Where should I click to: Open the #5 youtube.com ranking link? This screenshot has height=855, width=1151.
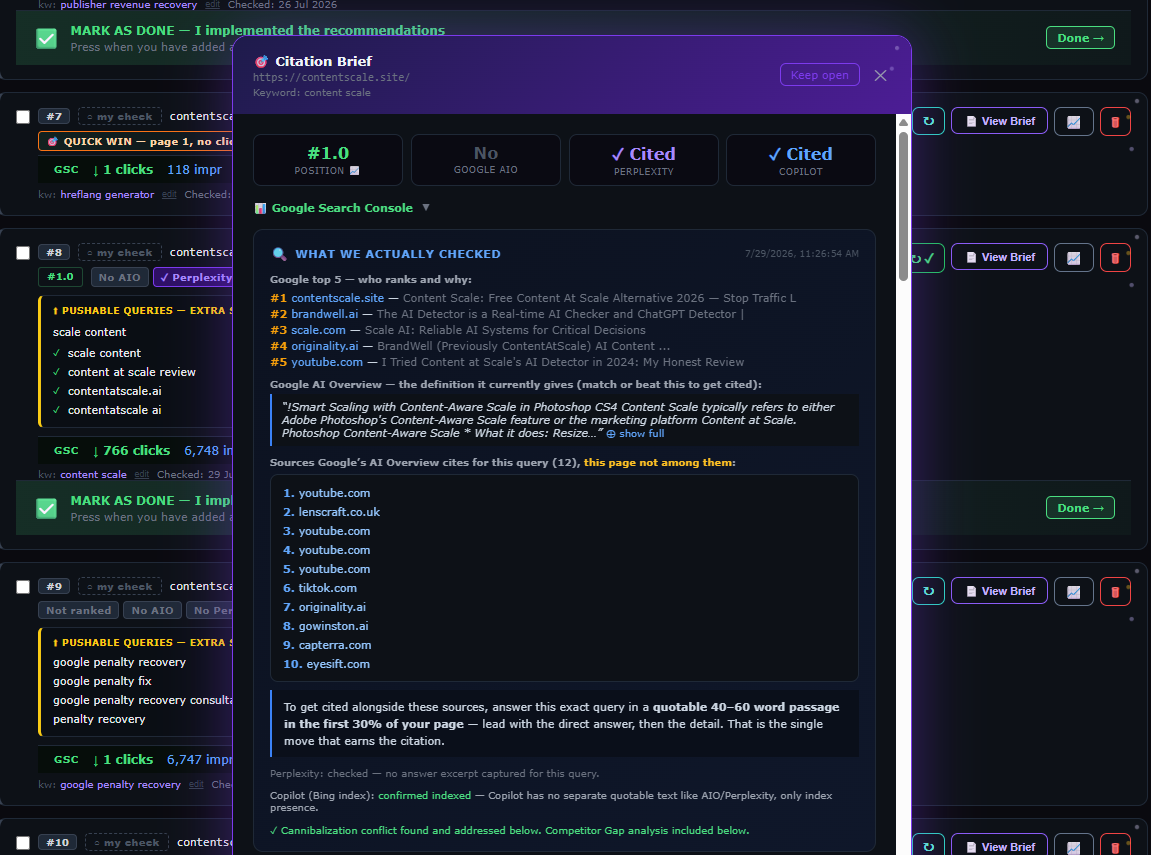tap(327, 363)
